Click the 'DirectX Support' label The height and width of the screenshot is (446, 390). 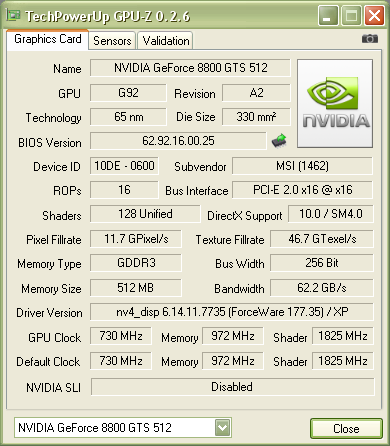[245, 216]
